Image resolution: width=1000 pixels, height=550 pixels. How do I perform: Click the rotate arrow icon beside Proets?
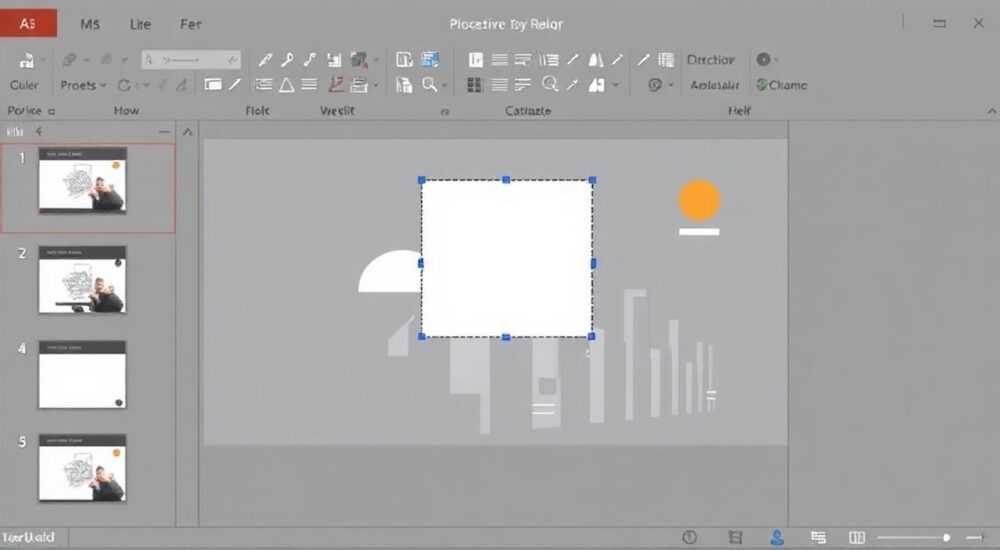point(124,85)
